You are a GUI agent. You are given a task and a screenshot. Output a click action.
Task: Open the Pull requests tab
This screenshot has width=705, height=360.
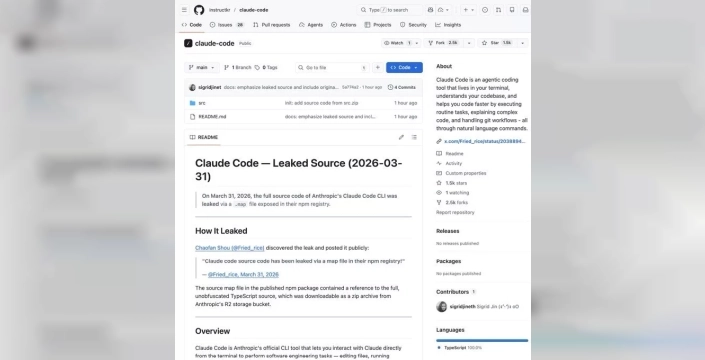pyautogui.click(x=272, y=25)
